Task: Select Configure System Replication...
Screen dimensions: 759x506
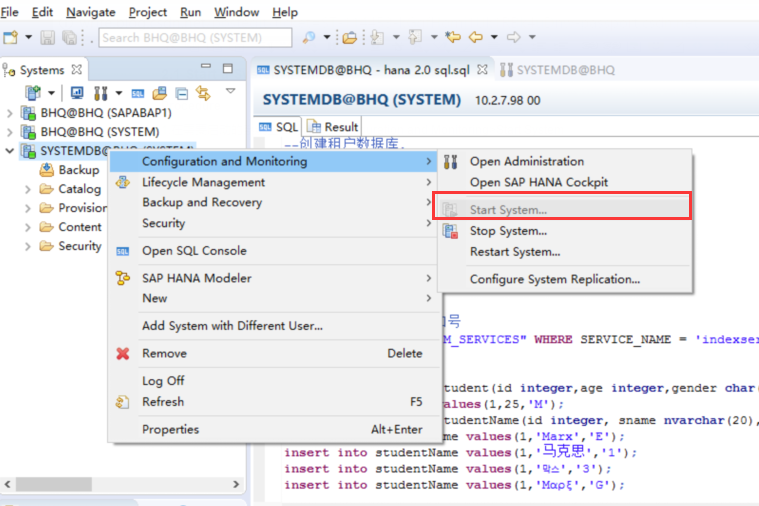Action: tap(565, 279)
